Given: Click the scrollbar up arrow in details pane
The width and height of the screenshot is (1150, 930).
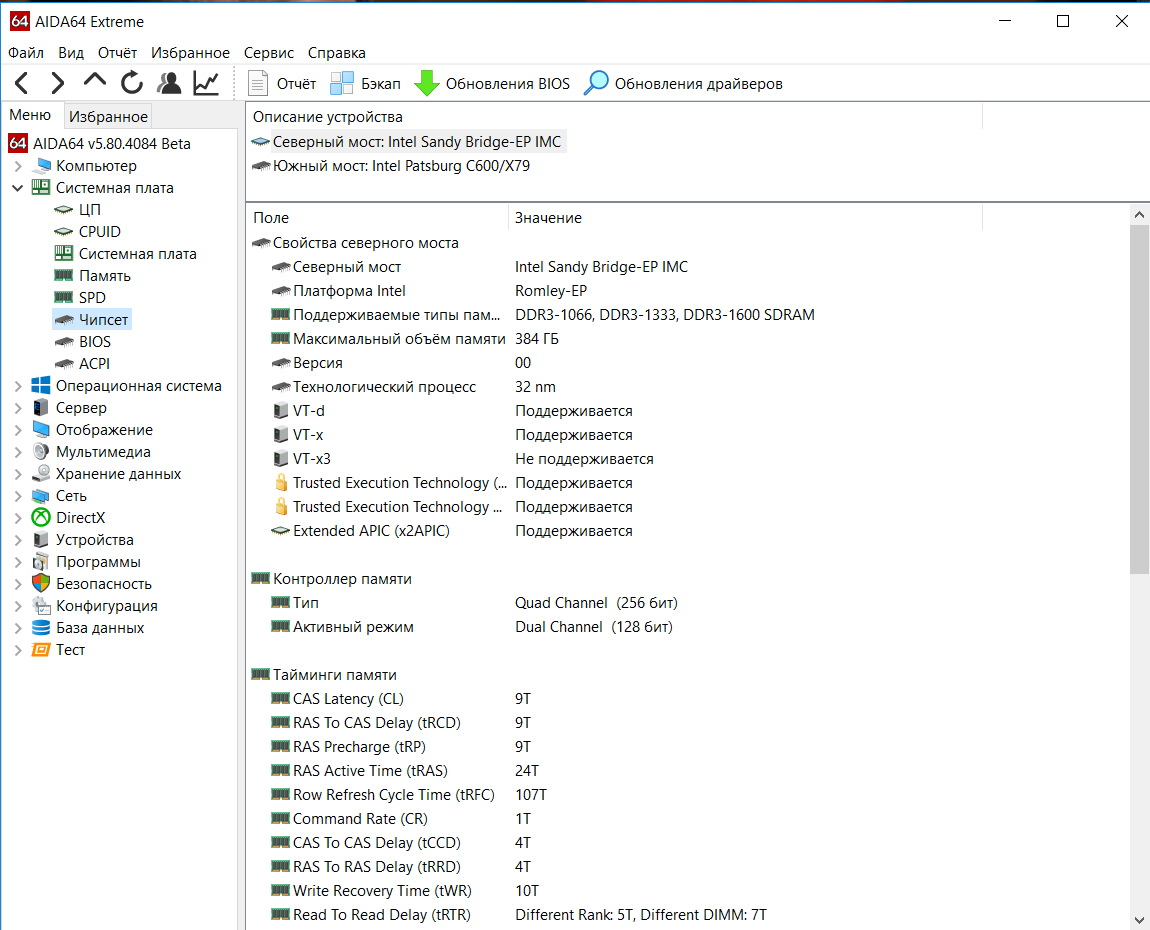Looking at the screenshot, I should [x=1139, y=215].
